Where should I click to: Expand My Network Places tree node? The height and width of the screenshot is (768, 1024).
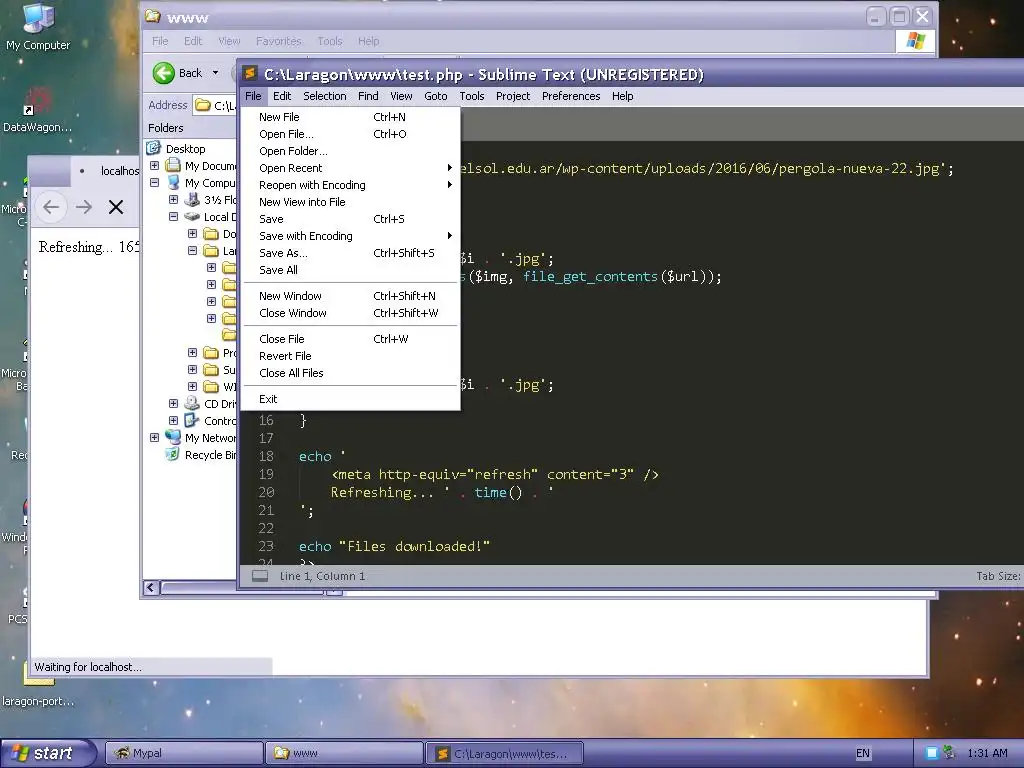155,438
